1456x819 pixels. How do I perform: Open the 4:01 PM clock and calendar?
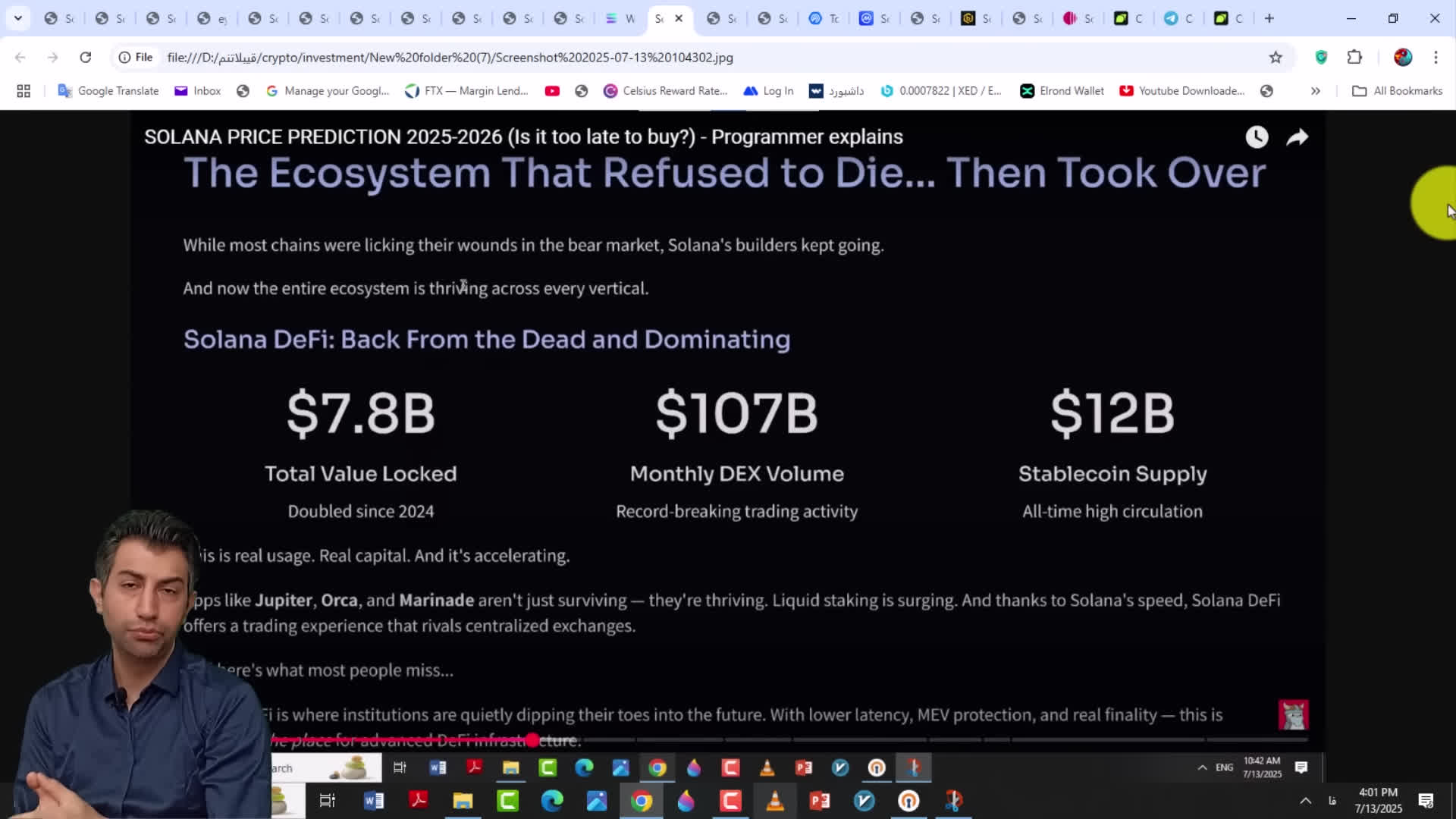coord(1379,801)
